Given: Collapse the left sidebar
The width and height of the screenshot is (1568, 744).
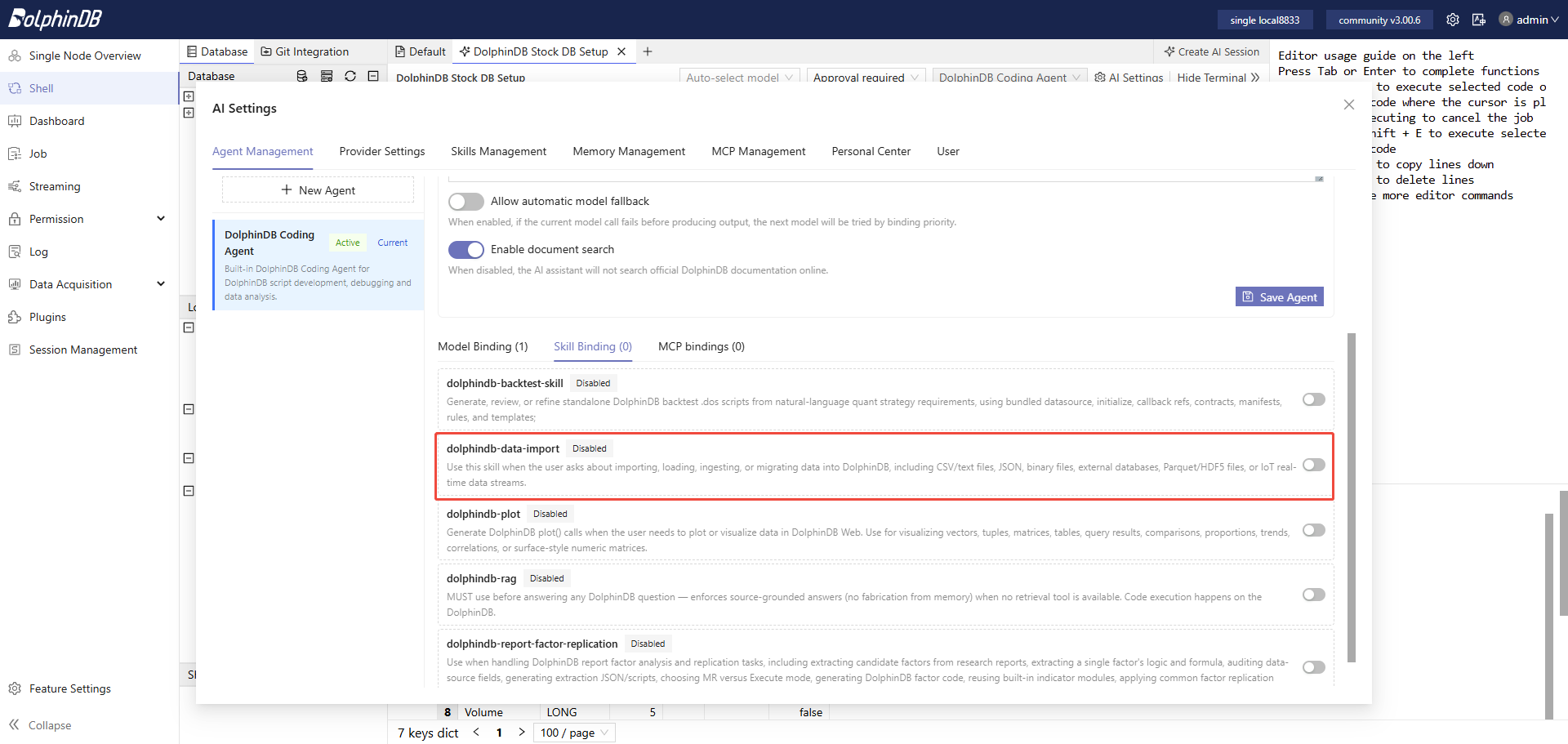Looking at the screenshot, I should pyautogui.click(x=41, y=725).
